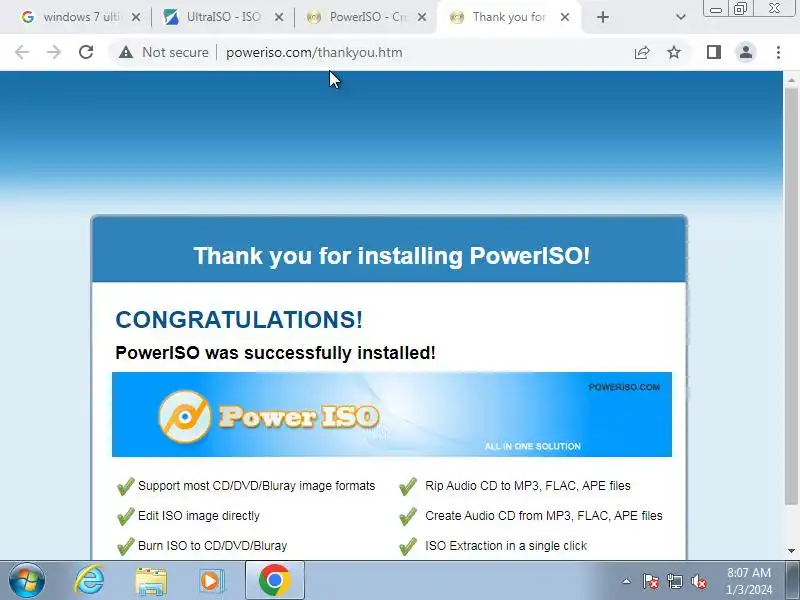This screenshot has height=600, width=800.
Task: Launch Internet Explorer from taskbar
Action: (x=90, y=581)
